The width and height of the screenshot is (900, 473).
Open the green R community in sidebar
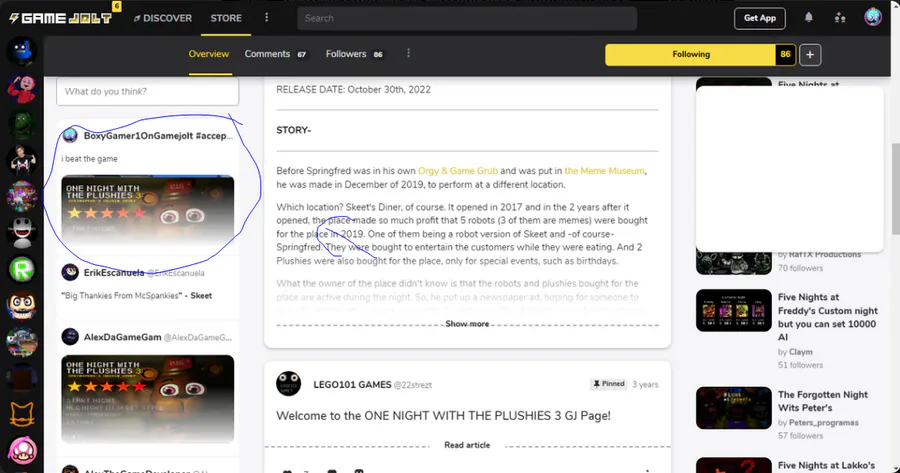tap(22, 269)
